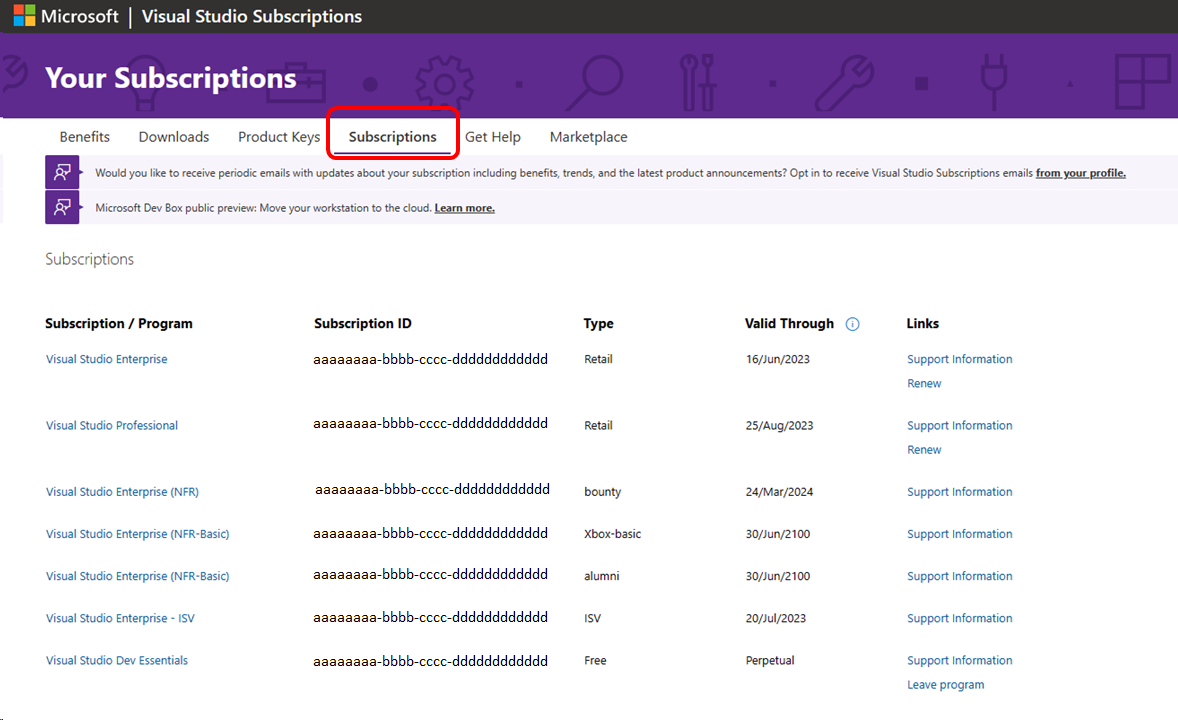Select subscription ID in the Xbox-basic row

pos(430,533)
